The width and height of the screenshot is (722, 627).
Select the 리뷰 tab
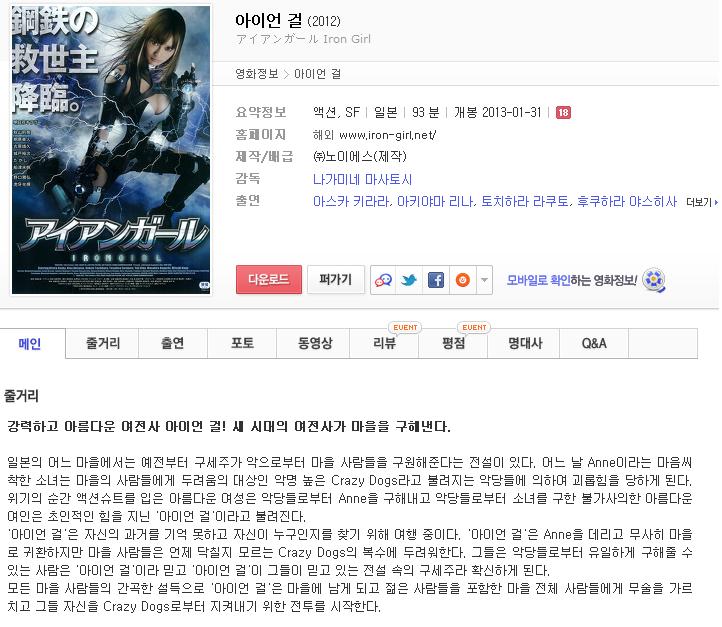(384, 343)
